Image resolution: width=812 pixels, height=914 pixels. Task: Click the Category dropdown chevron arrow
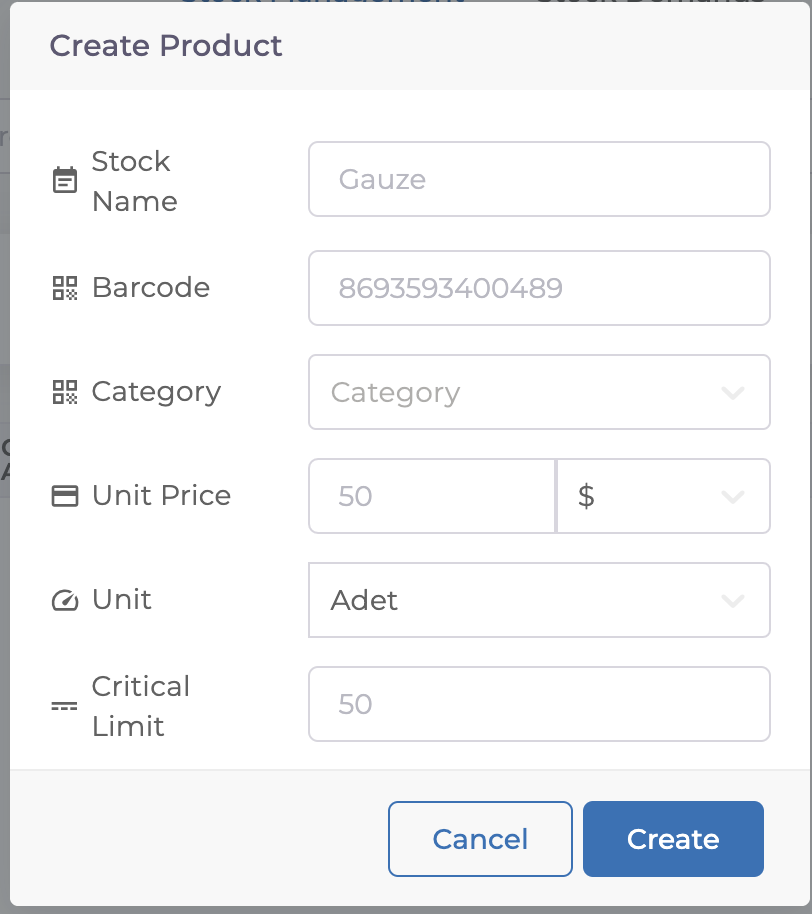pos(733,393)
